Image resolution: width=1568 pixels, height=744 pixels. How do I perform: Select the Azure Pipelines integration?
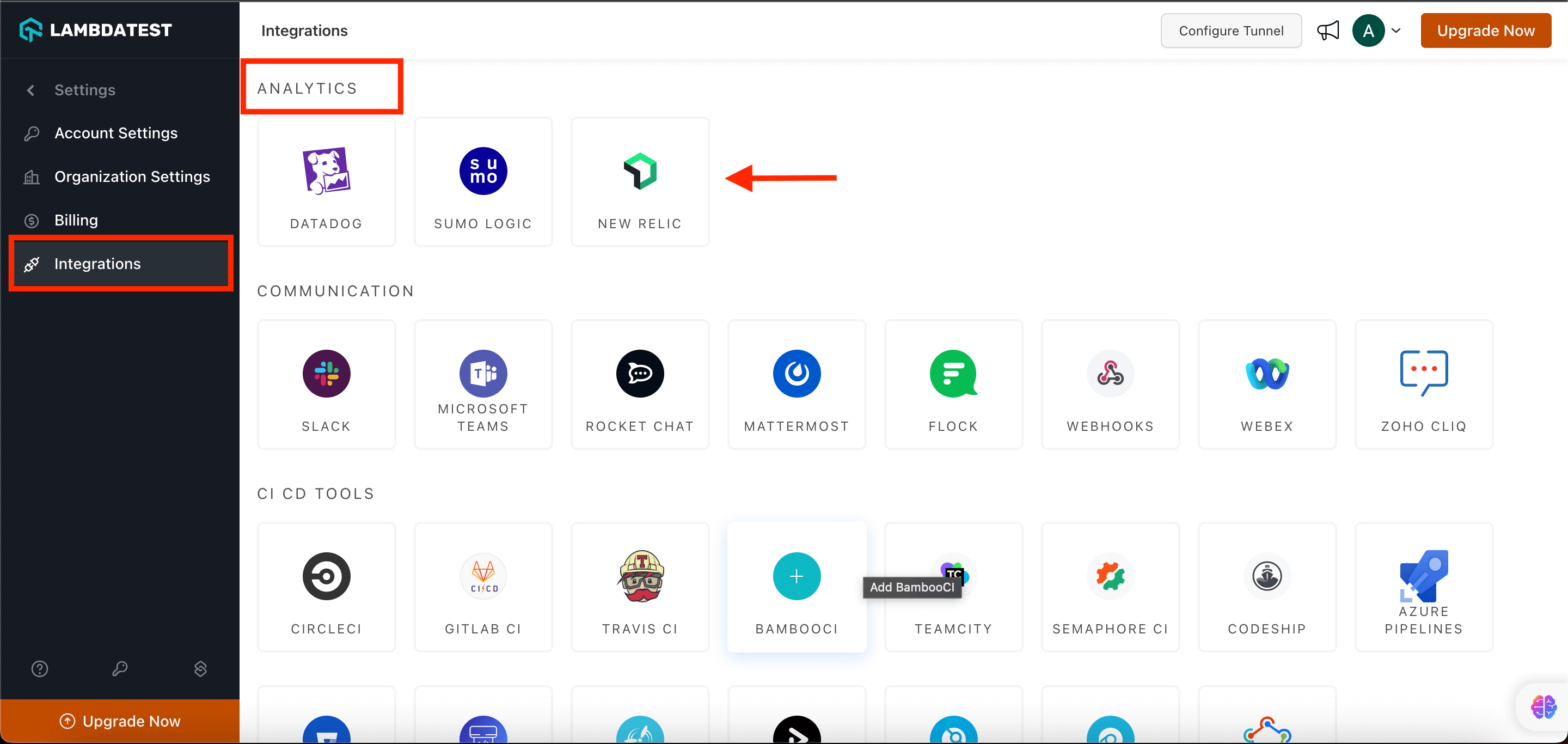point(1423,587)
